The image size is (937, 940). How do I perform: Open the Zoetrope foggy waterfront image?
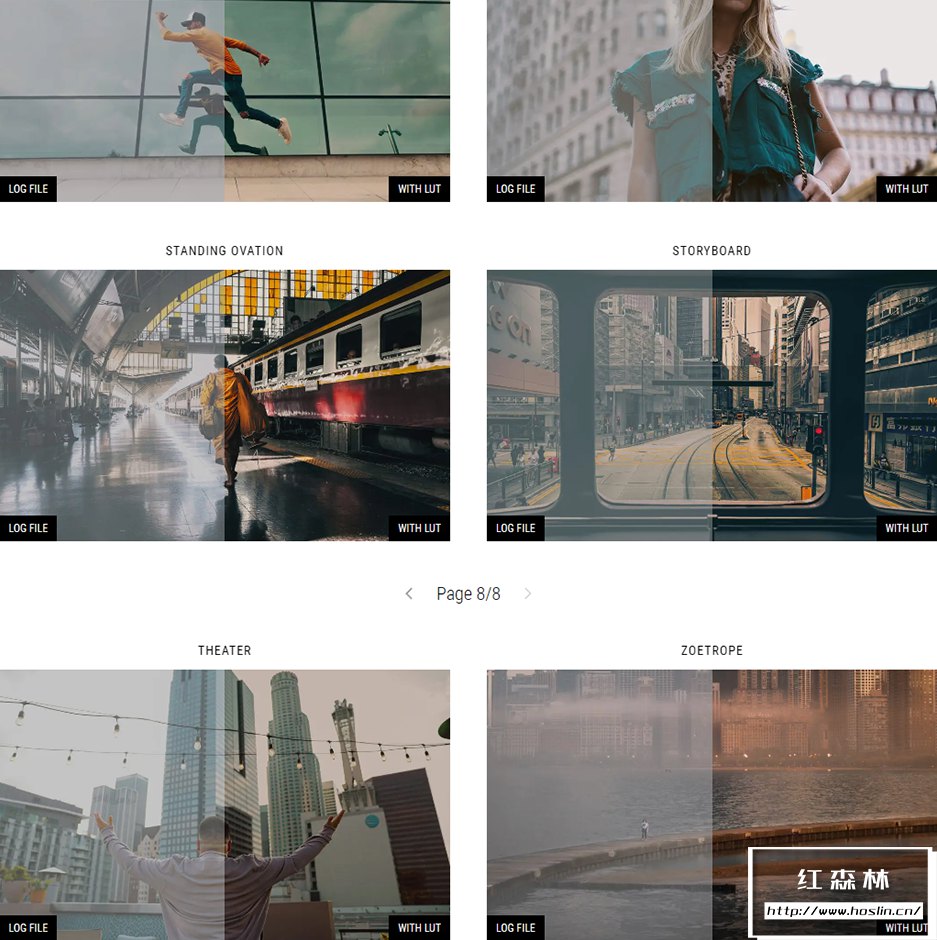(x=712, y=805)
